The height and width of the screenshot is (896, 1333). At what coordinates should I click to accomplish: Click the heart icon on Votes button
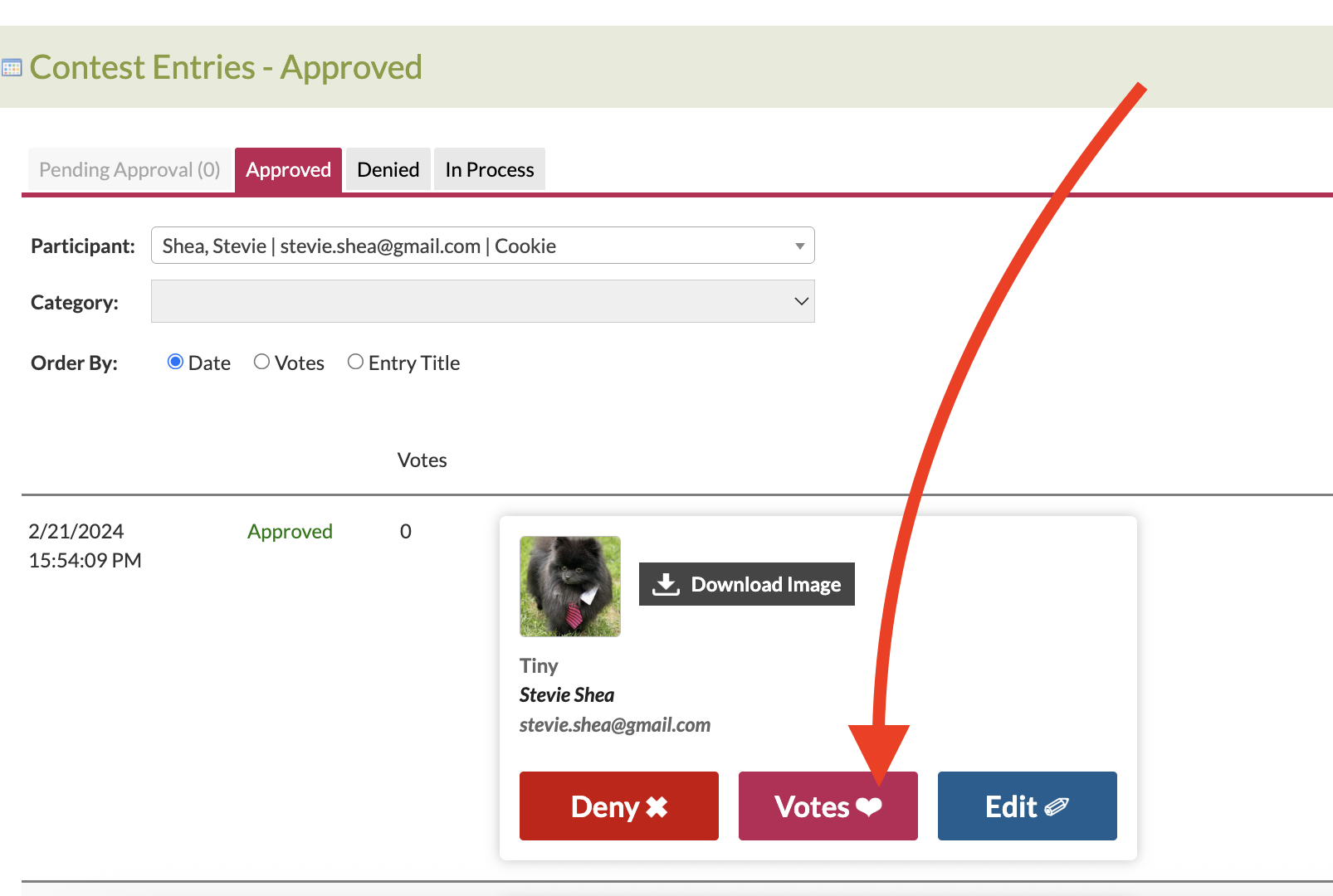point(869,806)
